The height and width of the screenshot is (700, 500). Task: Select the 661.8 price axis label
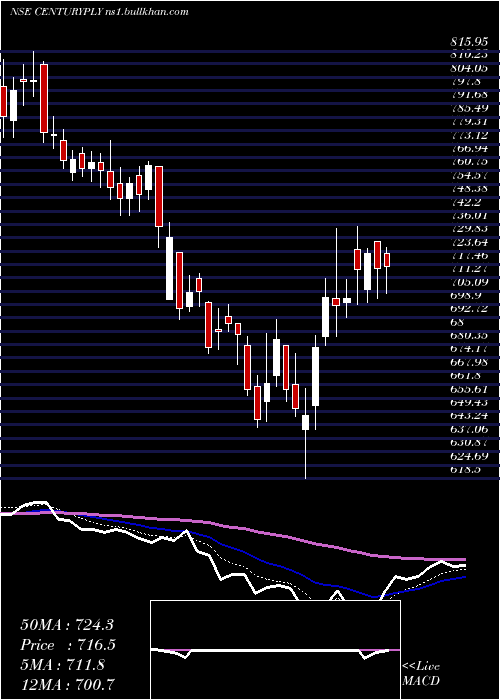tap(466, 375)
